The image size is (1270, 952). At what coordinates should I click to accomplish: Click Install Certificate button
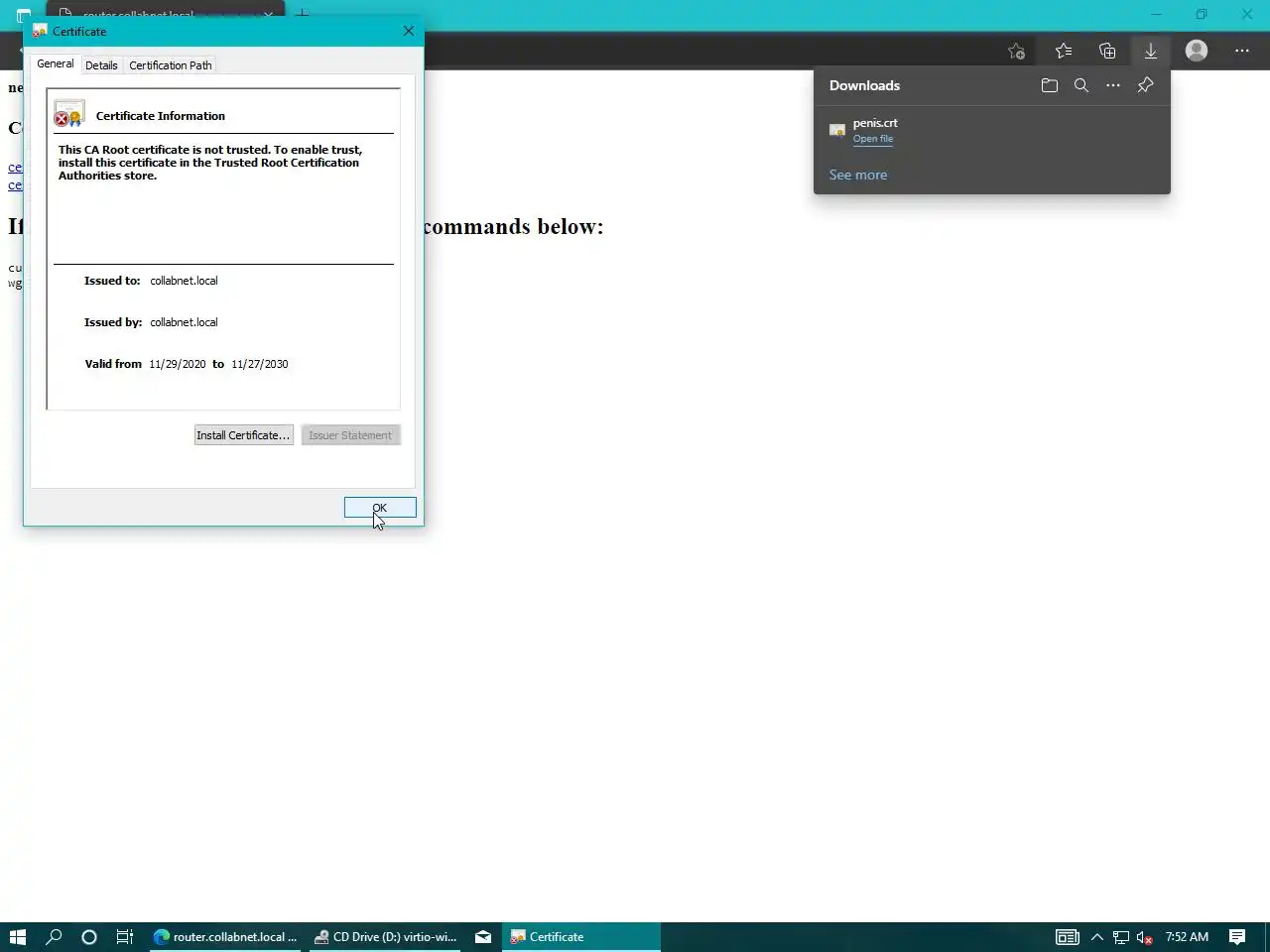[243, 435]
